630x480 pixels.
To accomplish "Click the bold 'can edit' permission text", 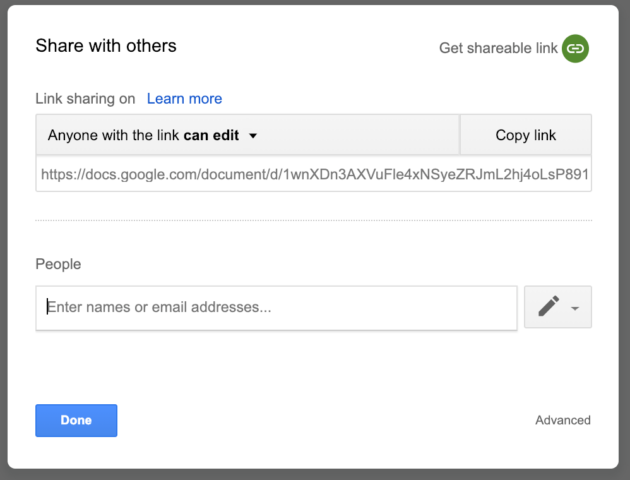I will 211,135.
